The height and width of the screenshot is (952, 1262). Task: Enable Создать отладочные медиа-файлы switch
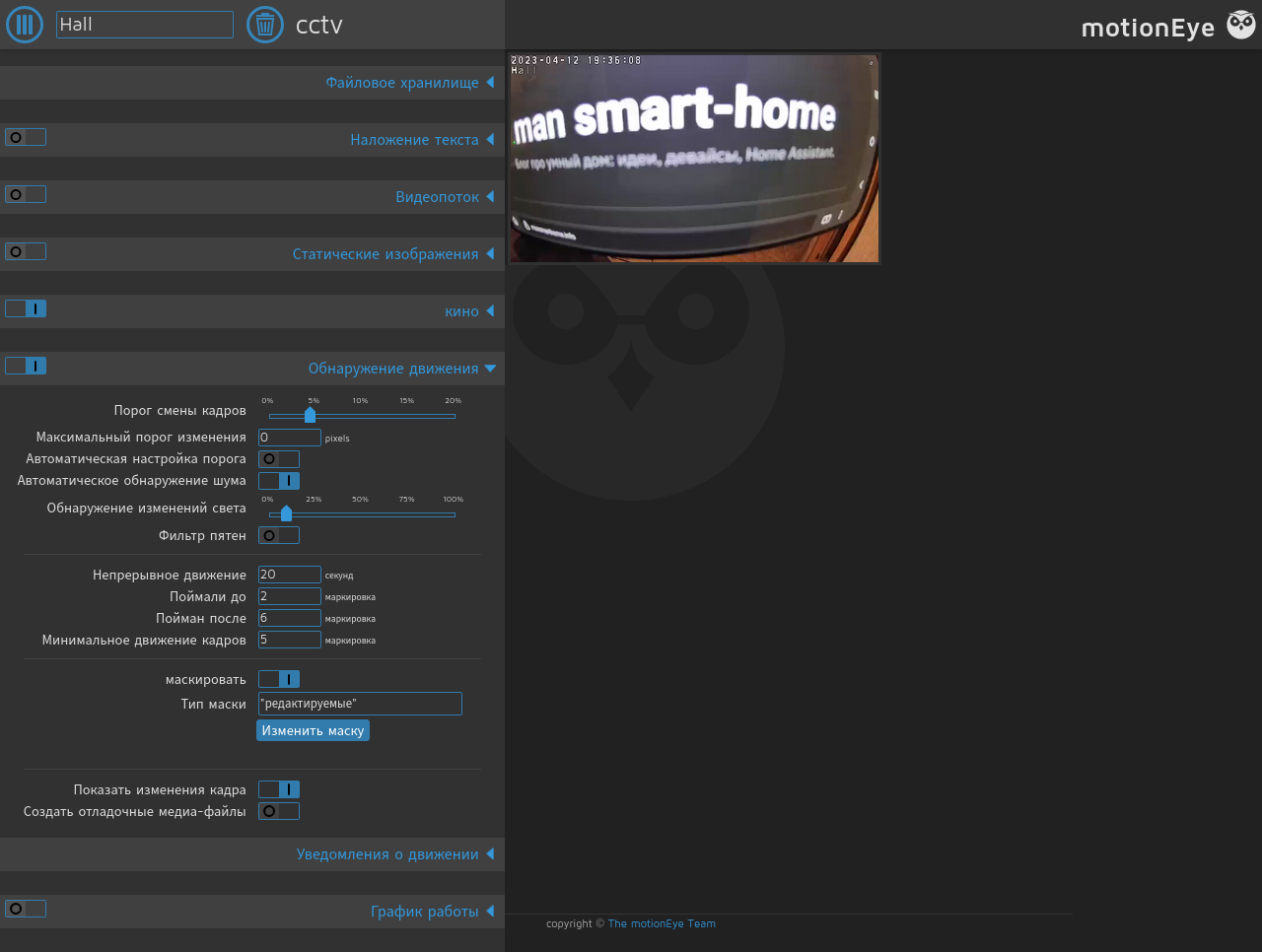(279, 812)
